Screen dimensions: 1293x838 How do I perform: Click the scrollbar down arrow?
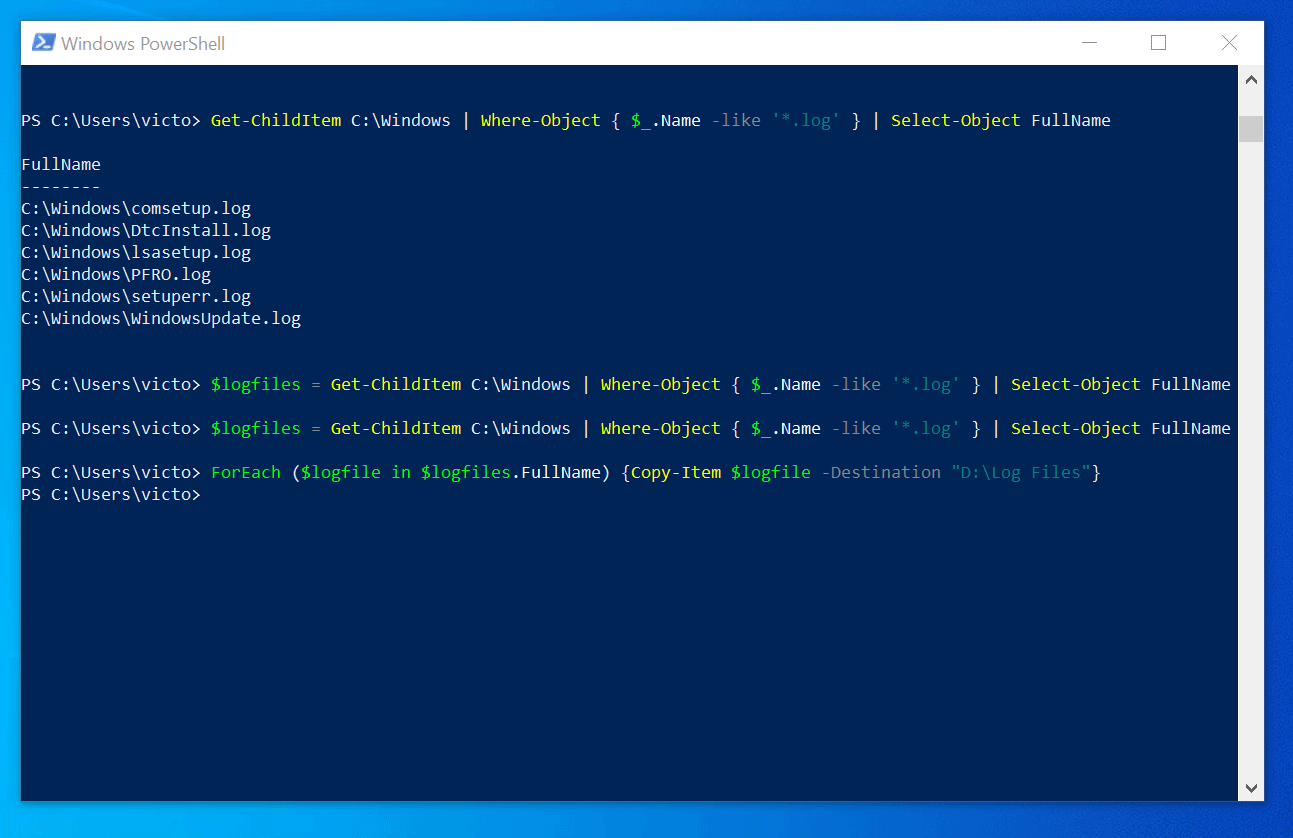(x=1251, y=788)
